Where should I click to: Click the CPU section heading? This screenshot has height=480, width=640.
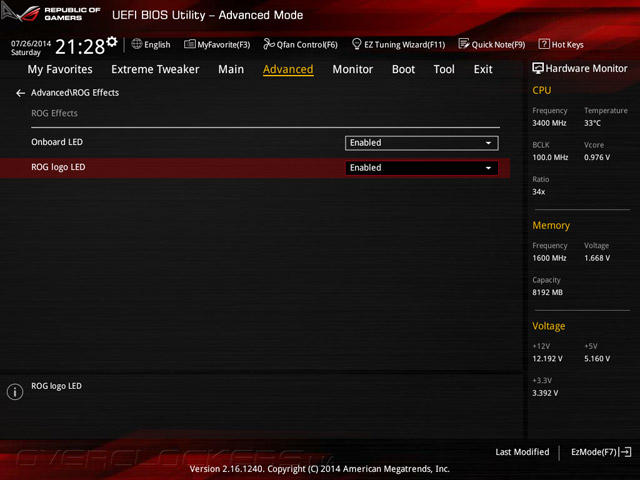pos(542,90)
